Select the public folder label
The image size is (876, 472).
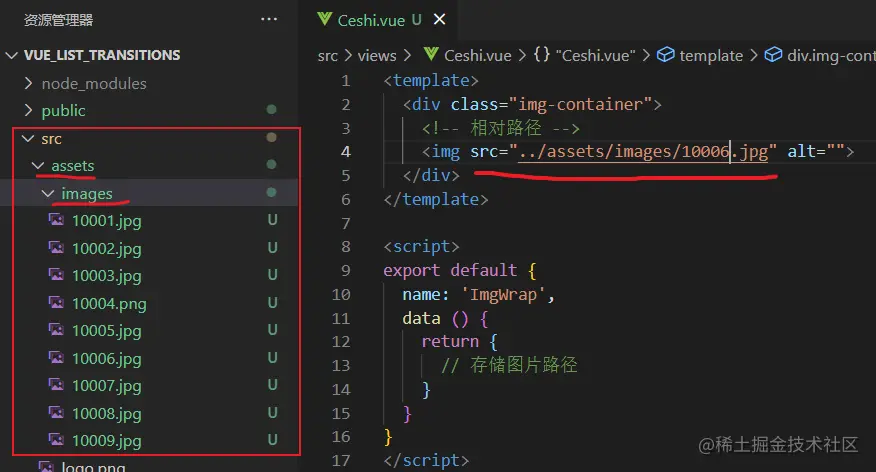click(63, 111)
